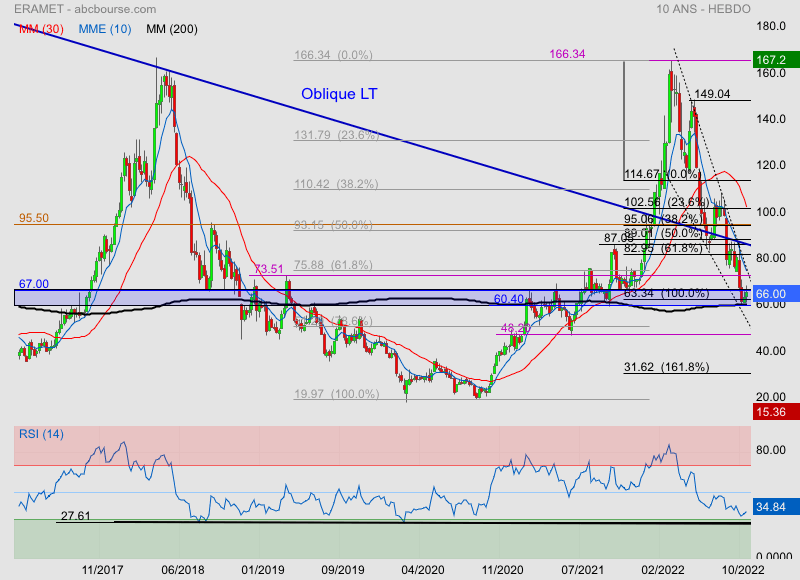Click the 149.04 resistance label
800x580 pixels.
pyautogui.click(x=712, y=94)
